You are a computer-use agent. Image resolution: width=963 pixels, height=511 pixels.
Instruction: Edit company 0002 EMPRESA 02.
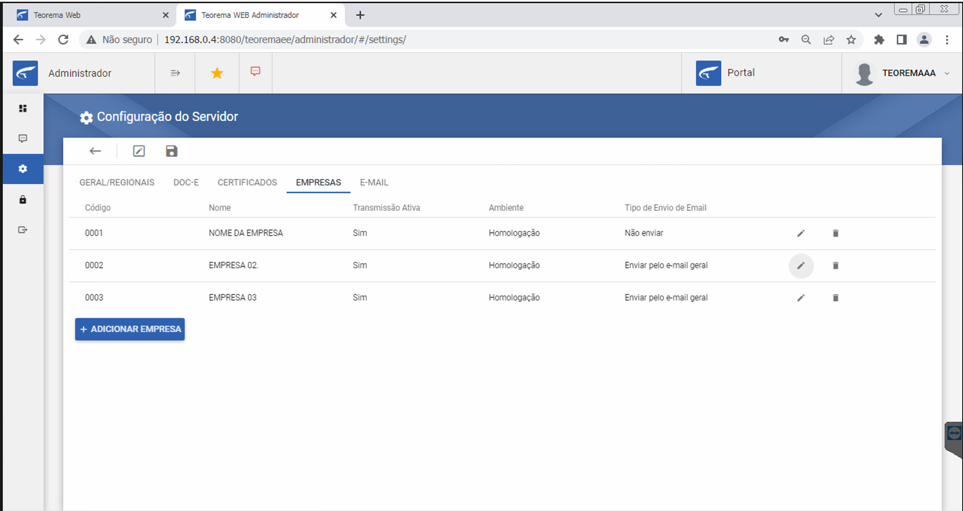click(801, 265)
